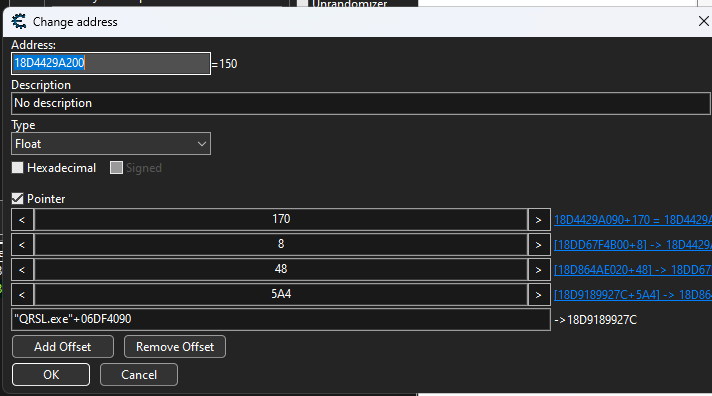The height and width of the screenshot is (396, 712).
Task: Open the 18D4429A090+170 pointer link
Action: (x=633, y=220)
